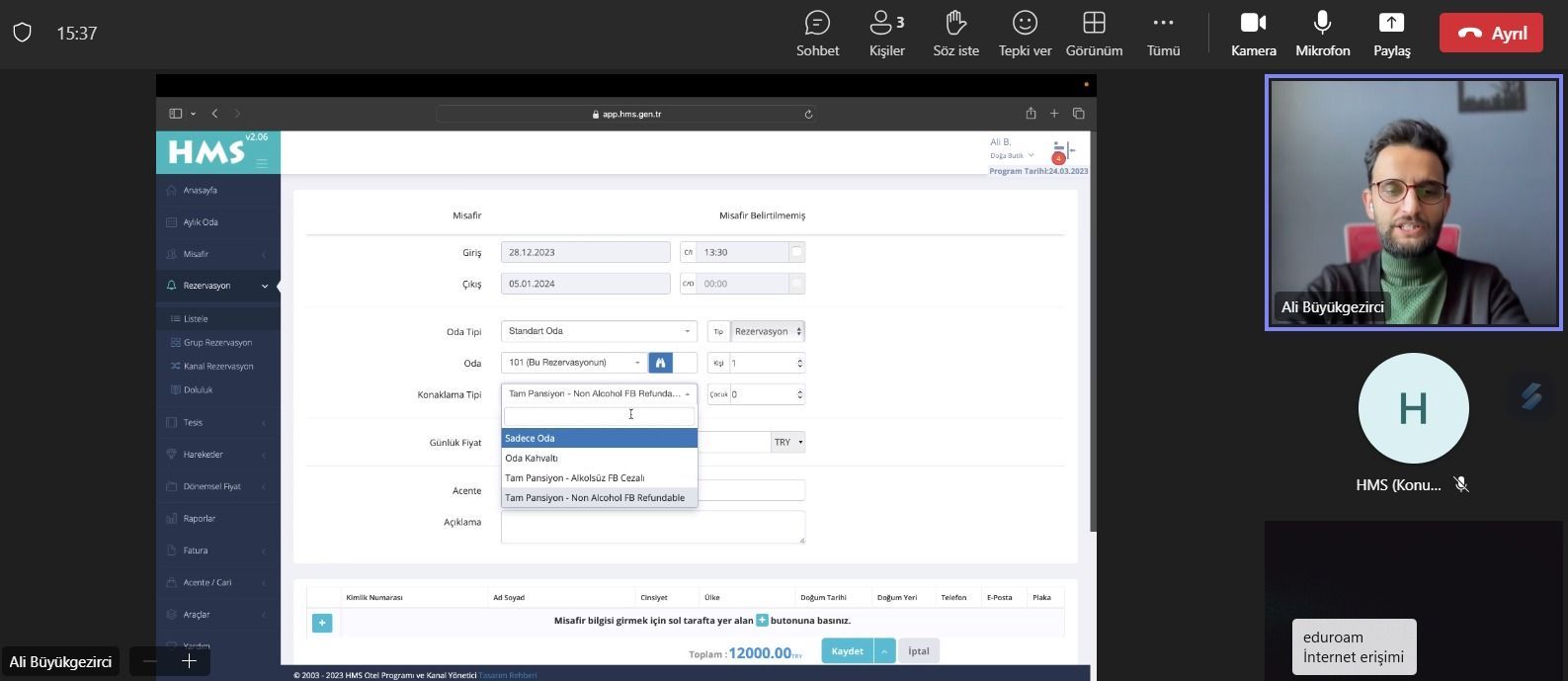The width and height of the screenshot is (1568, 681).
Task: Click the Giriş date field
Action: 585,253
